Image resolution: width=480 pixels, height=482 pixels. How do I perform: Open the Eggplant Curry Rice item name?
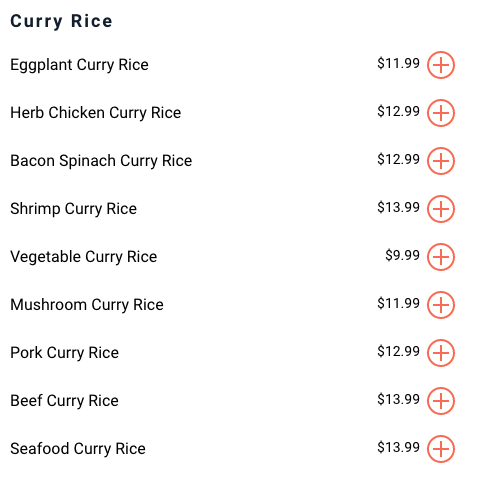(x=79, y=65)
